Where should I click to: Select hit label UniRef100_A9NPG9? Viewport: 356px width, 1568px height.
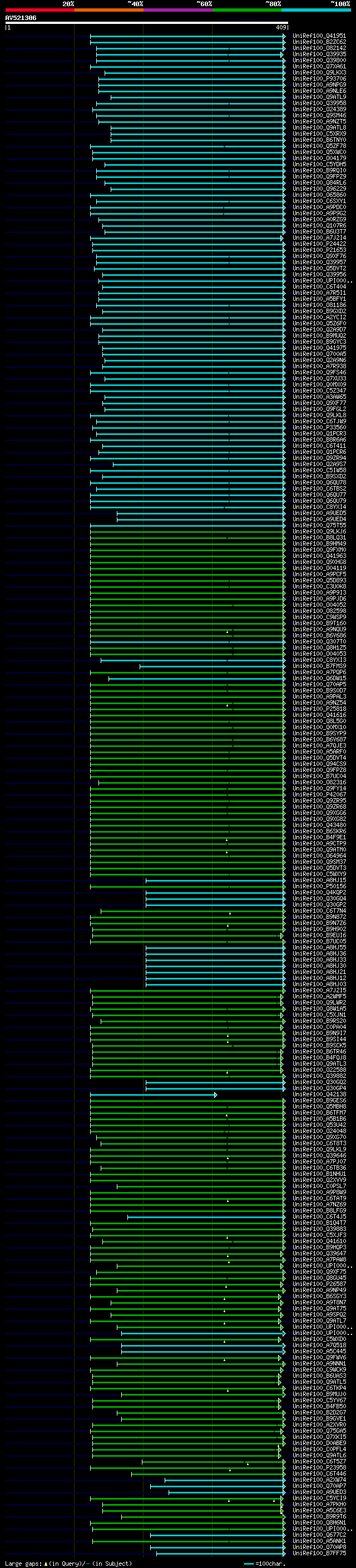319,85
